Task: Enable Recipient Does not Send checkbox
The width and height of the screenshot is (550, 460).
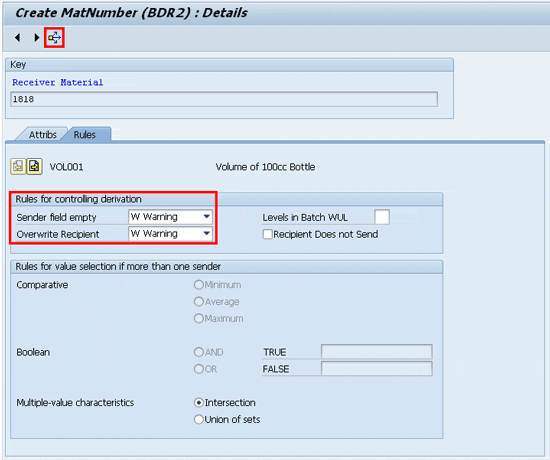Action: [268, 234]
